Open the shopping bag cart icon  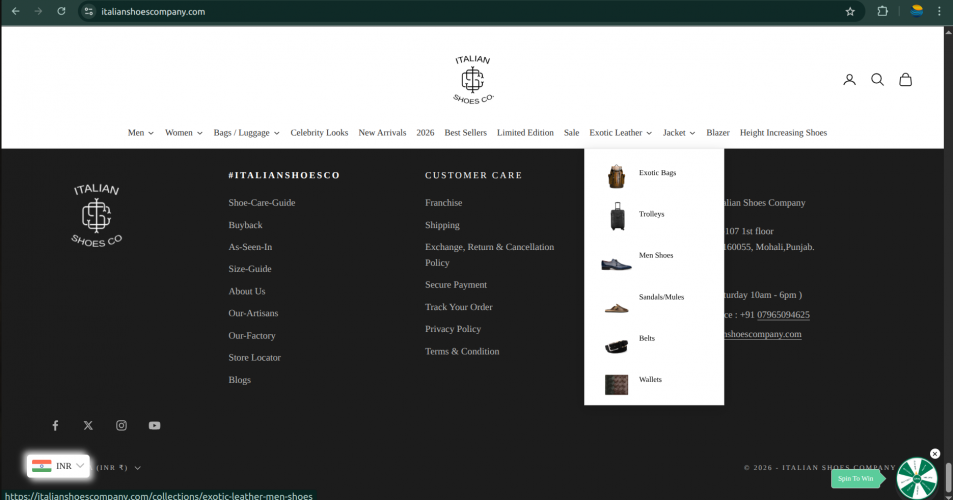pos(905,80)
